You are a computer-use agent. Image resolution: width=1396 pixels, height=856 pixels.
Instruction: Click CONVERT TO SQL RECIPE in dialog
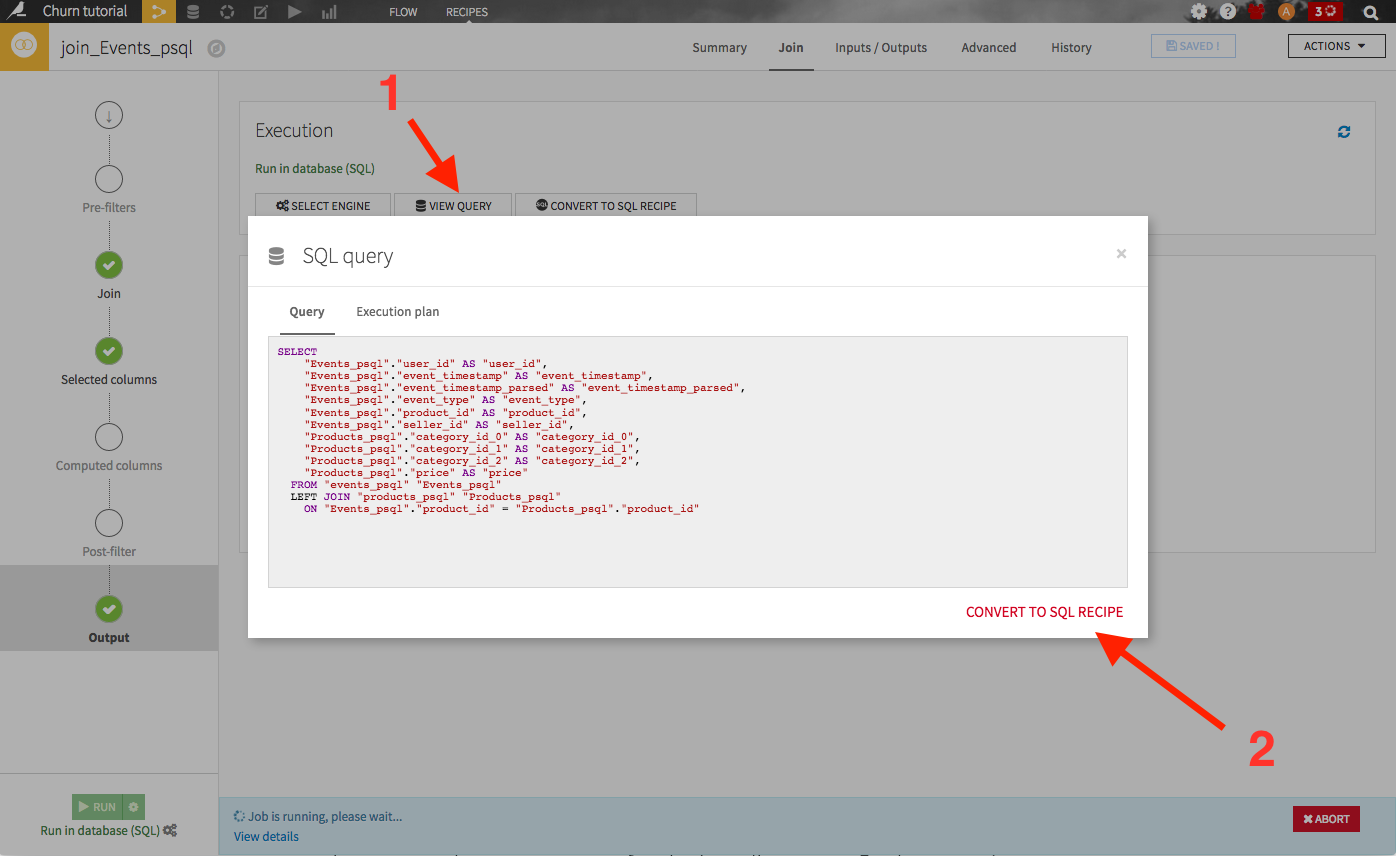[1044, 611]
